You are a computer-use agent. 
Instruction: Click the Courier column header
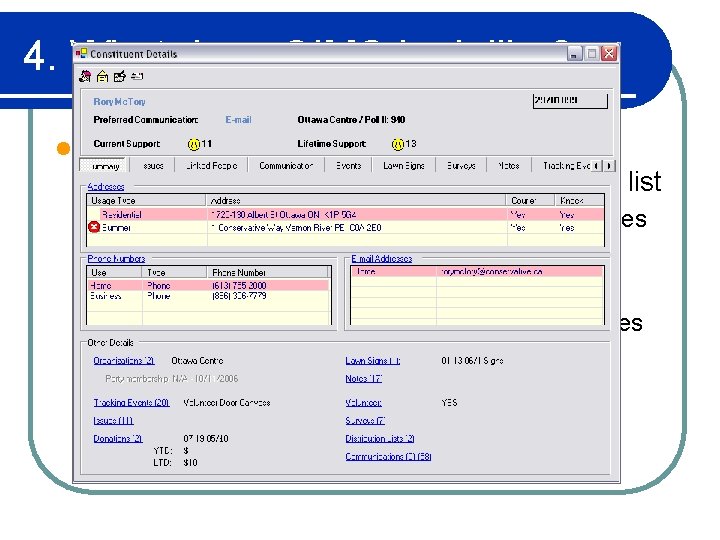coord(531,200)
